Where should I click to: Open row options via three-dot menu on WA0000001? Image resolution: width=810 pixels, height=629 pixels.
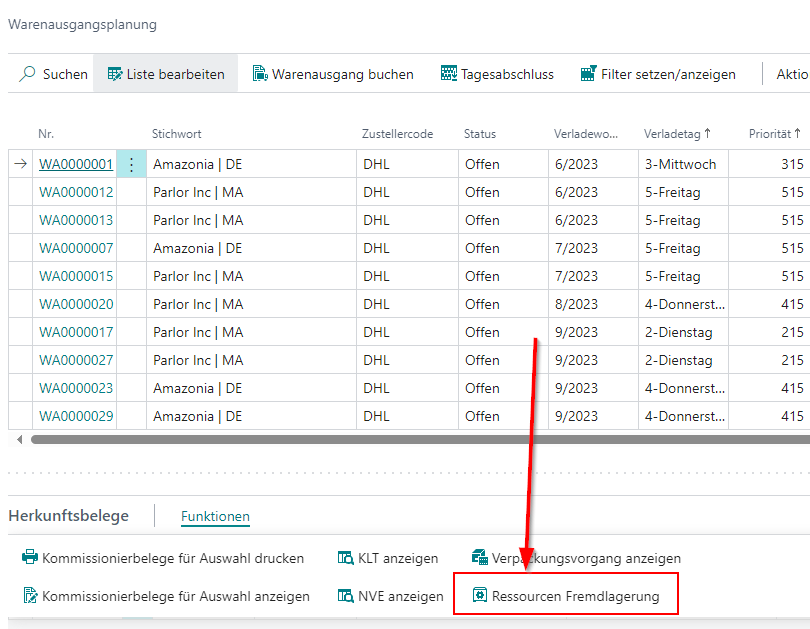133,163
